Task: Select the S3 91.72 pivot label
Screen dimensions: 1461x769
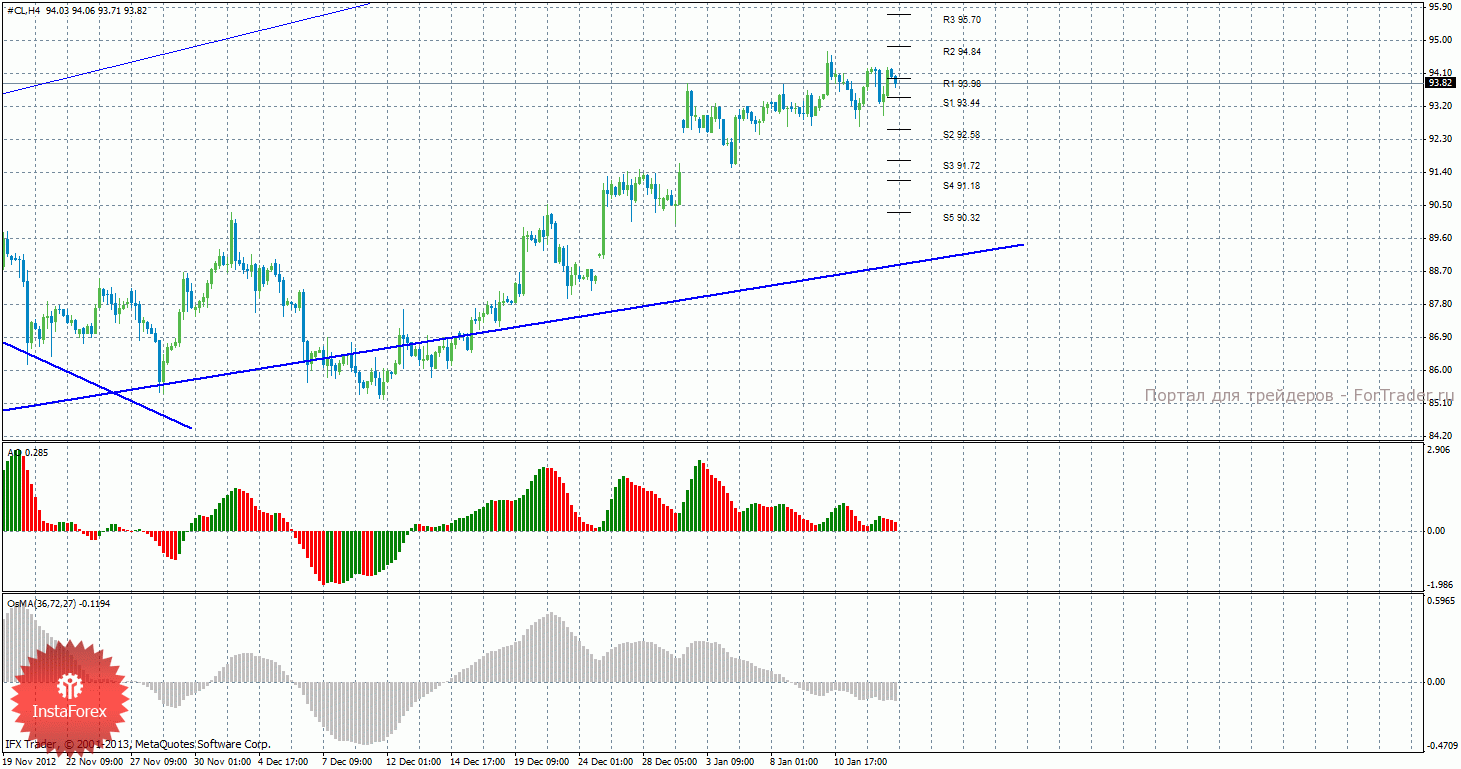Action: click(962, 166)
